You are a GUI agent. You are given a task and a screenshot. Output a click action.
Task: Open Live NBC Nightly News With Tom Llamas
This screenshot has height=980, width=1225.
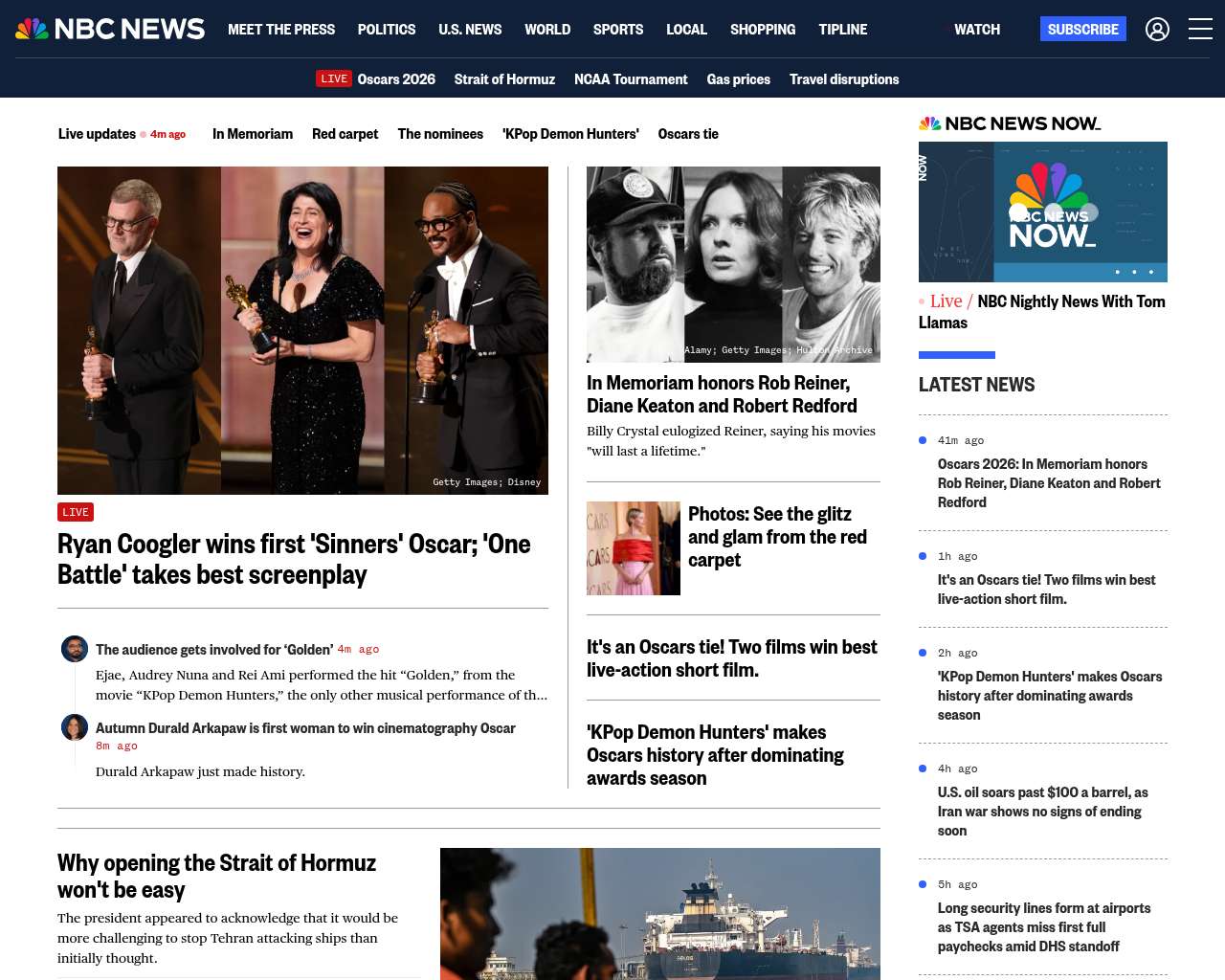[1042, 312]
